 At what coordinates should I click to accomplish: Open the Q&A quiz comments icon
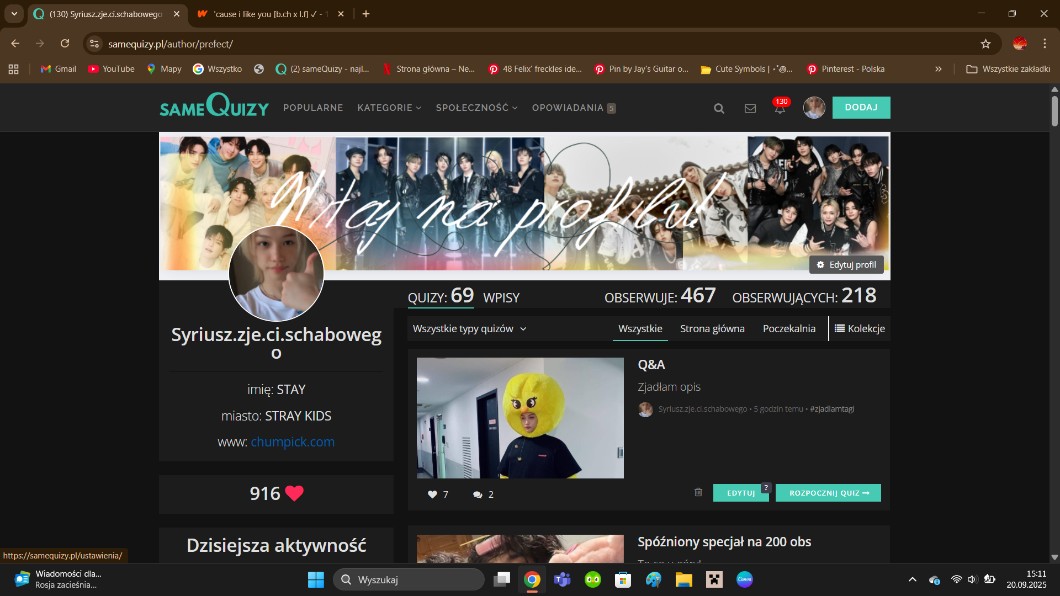tap(477, 494)
